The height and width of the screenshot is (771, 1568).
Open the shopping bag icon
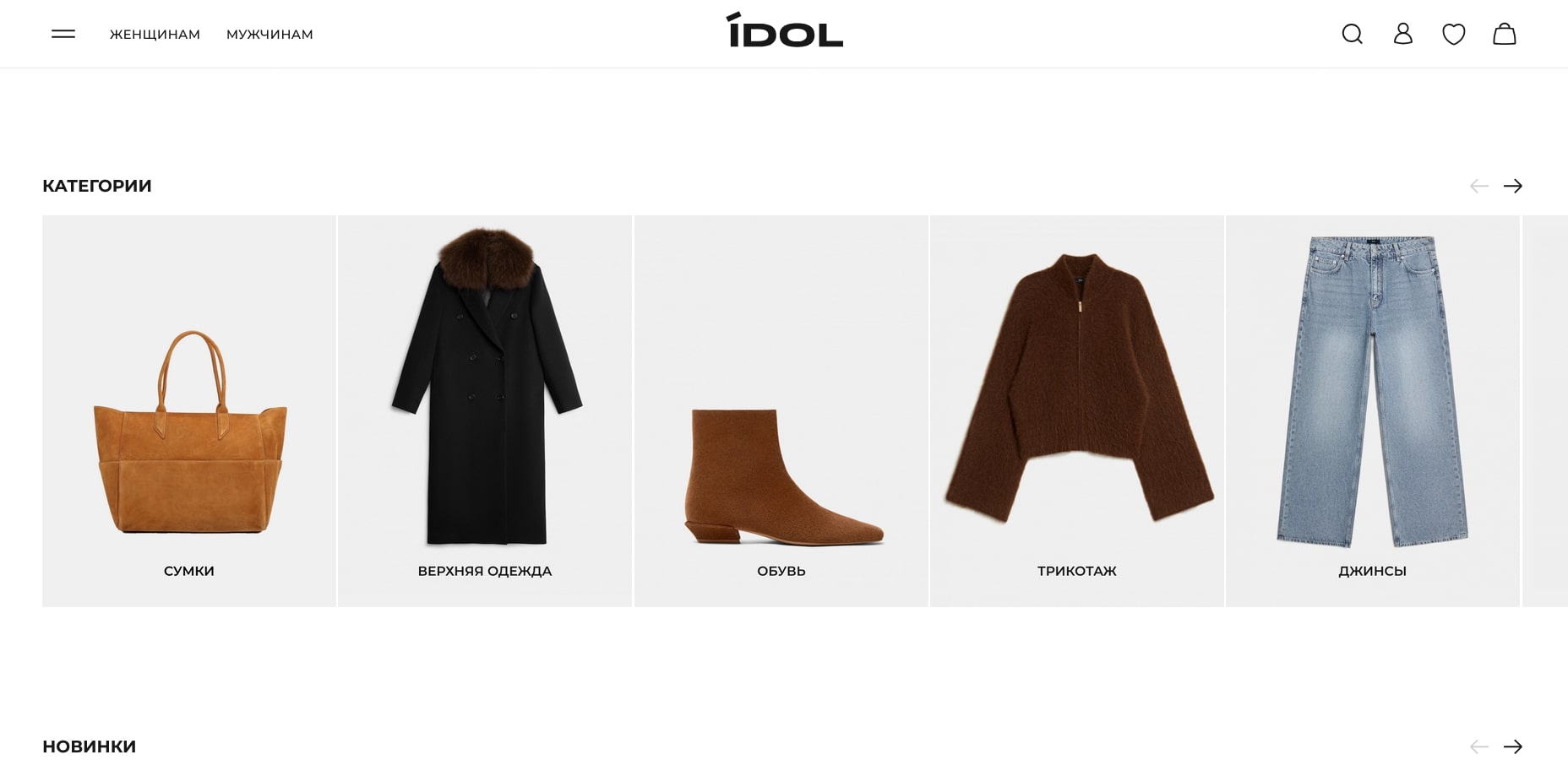(x=1505, y=34)
